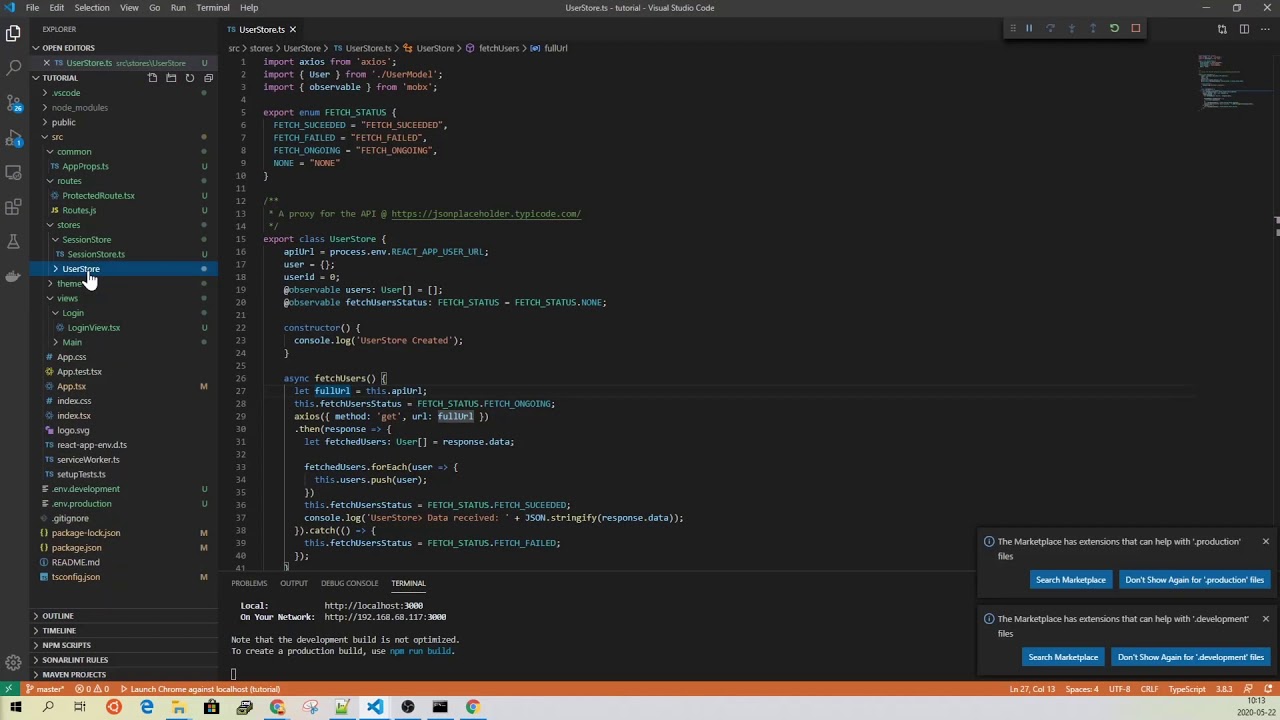Open the Terminal menu
The height and width of the screenshot is (720, 1280).
point(212,8)
